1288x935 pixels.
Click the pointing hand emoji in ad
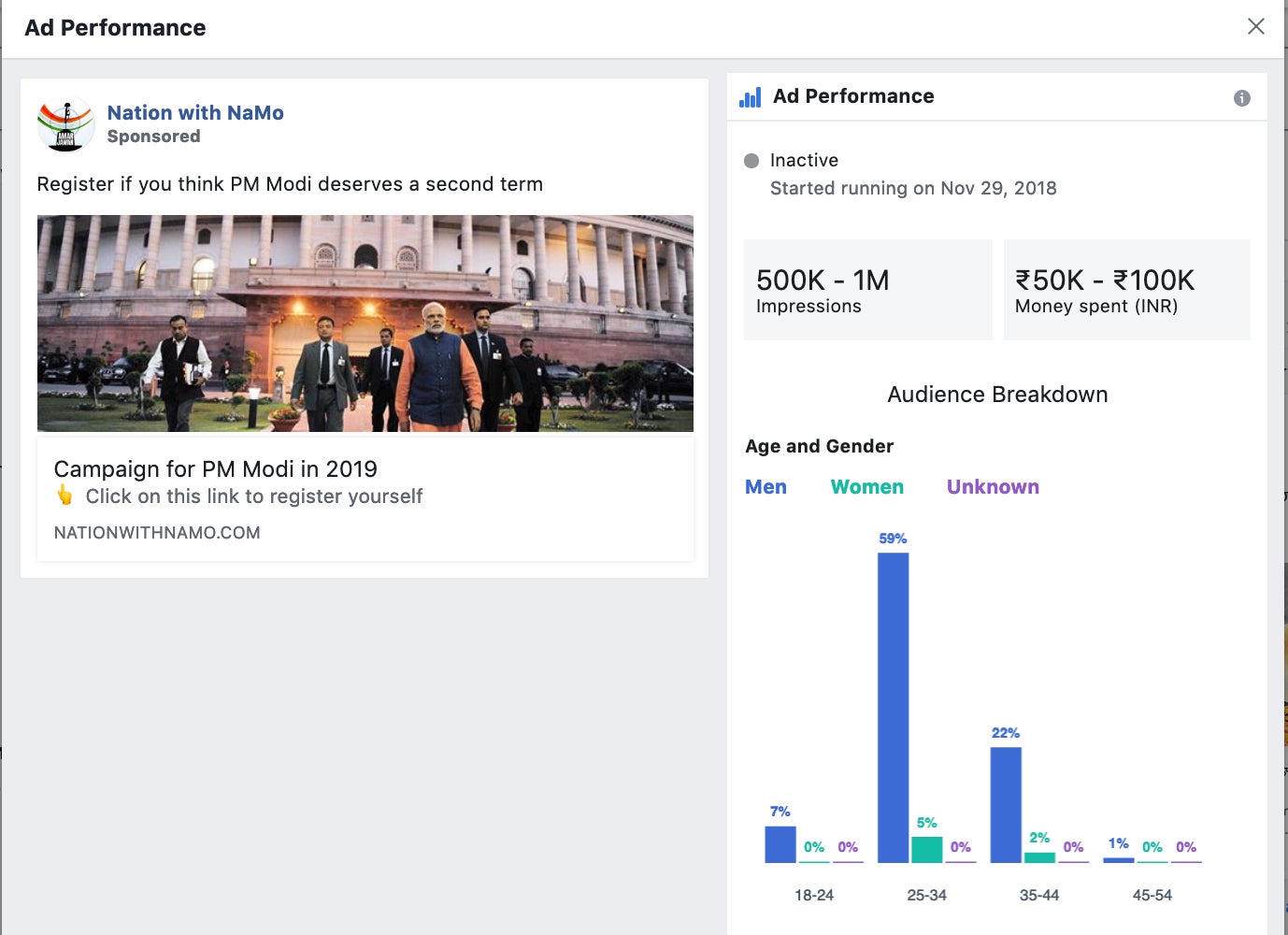click(x=64, y=496)
